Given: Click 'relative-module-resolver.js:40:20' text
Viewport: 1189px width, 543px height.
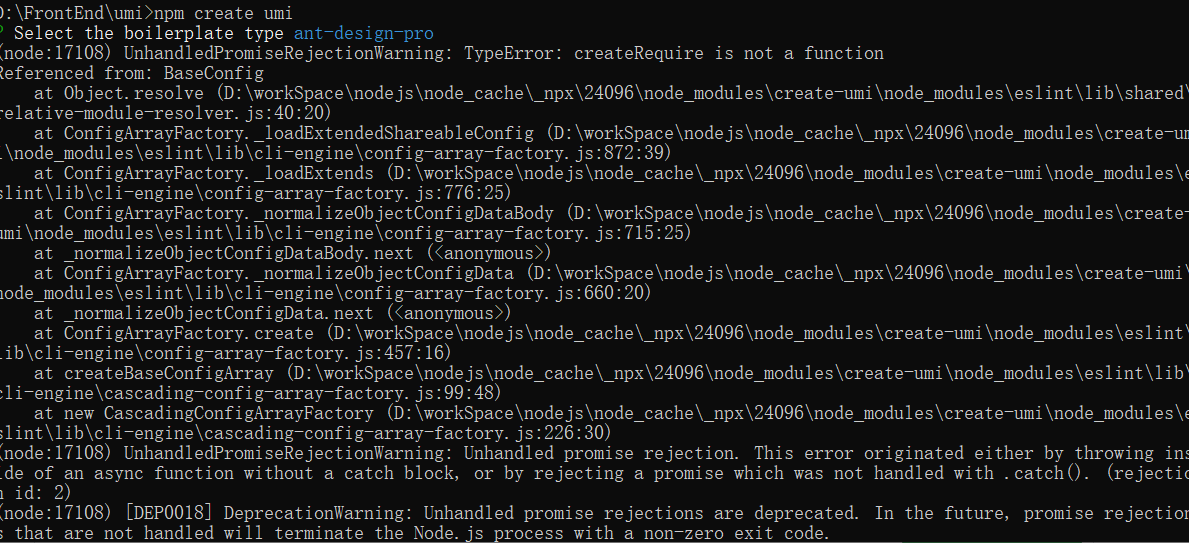Looking at the screenshot, I should click(166, 113).
